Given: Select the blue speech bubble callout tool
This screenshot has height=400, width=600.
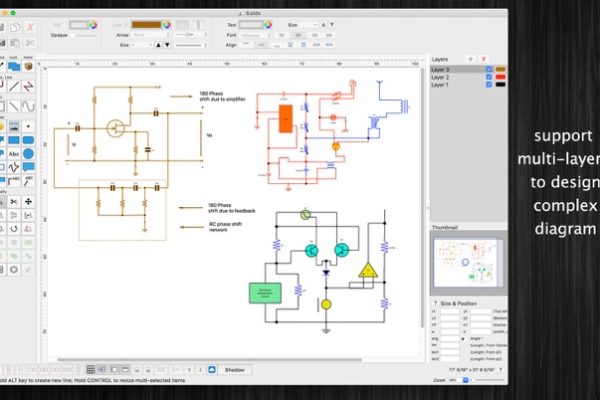Looking at the screenshot, I should click(x=28, y=167).
